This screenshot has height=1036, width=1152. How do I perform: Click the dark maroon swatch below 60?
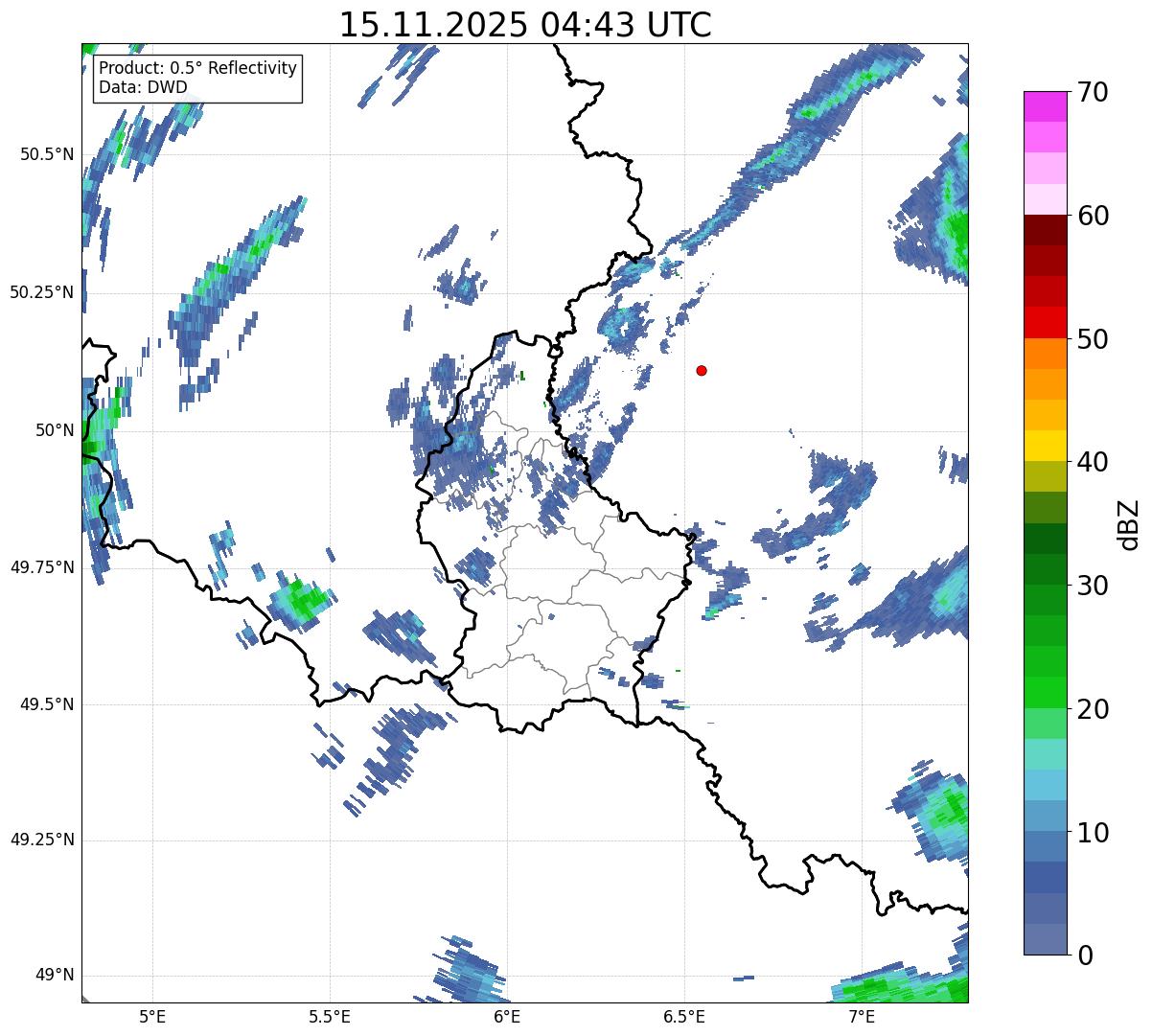click(x=1045, y=230)
